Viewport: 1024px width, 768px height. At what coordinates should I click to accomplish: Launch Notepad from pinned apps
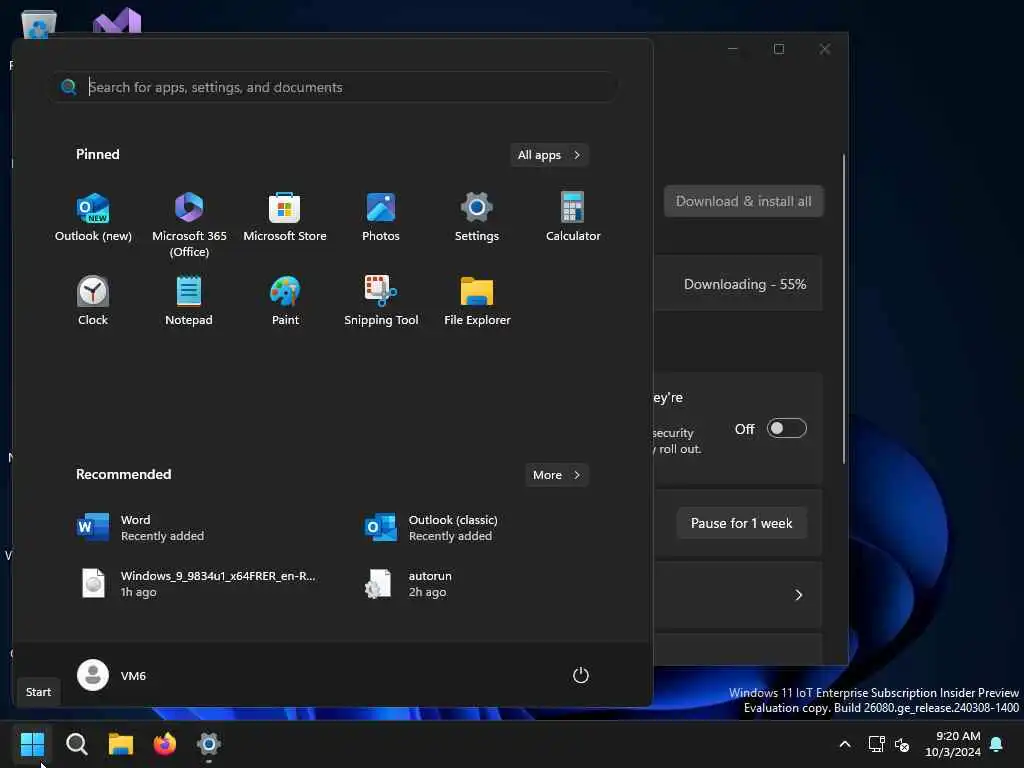point(189,302)
